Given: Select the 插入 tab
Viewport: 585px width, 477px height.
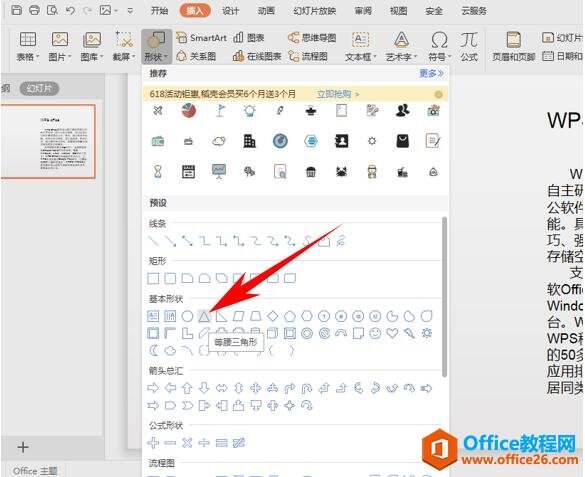Looking at the screenshot, I should 195,11.
